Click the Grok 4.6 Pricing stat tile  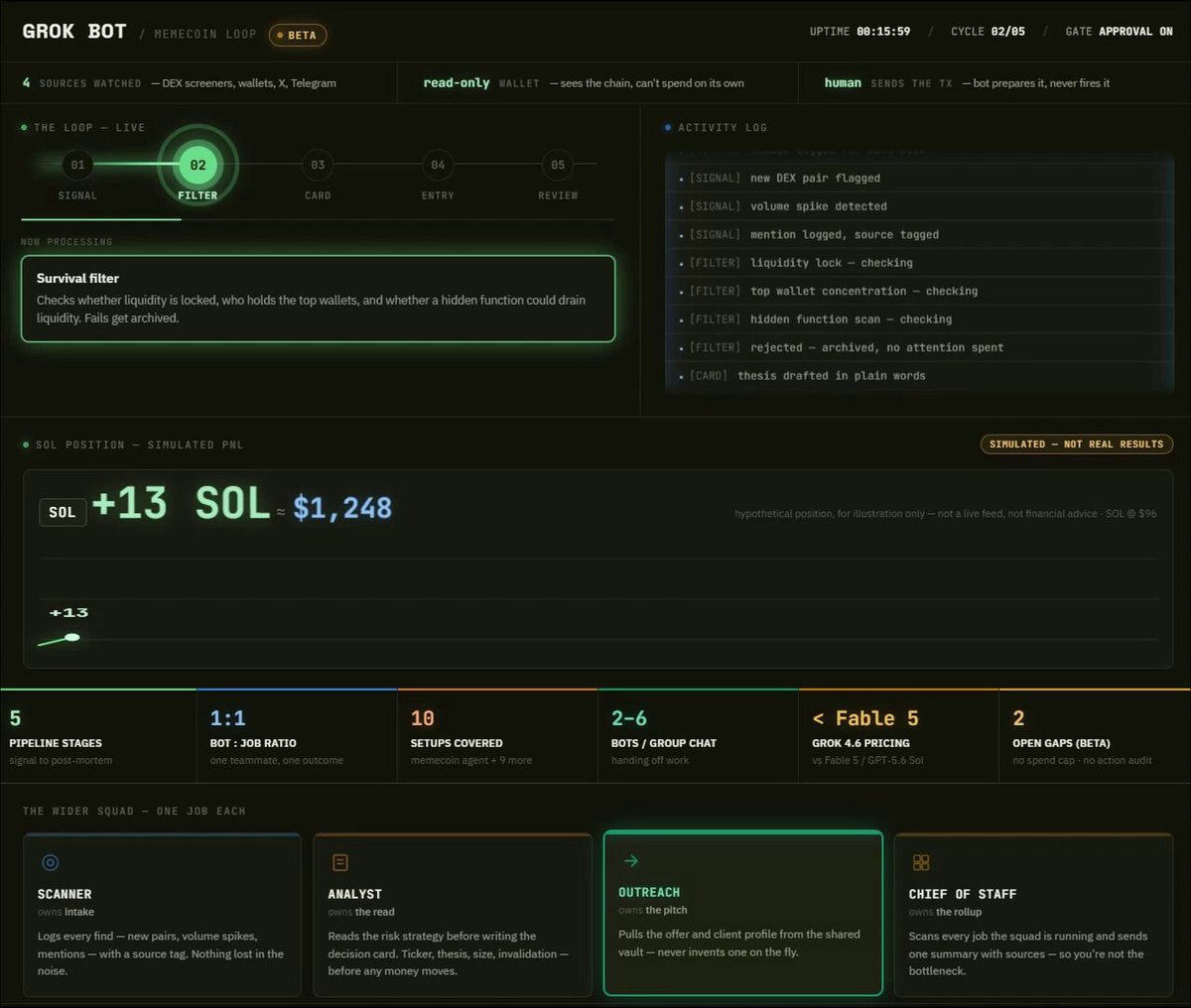899,736
